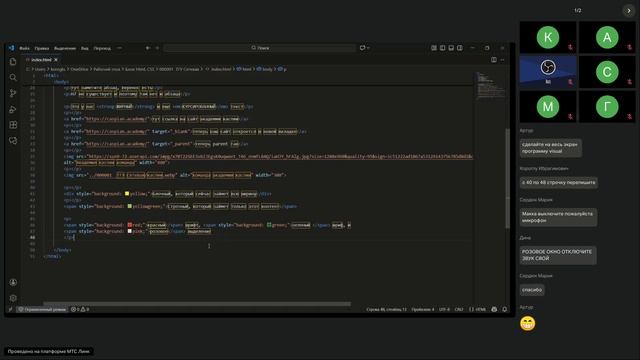Open the Chat view below the Extensions icon
Viewport: 640px width, 360px height.
coord(13,141)
